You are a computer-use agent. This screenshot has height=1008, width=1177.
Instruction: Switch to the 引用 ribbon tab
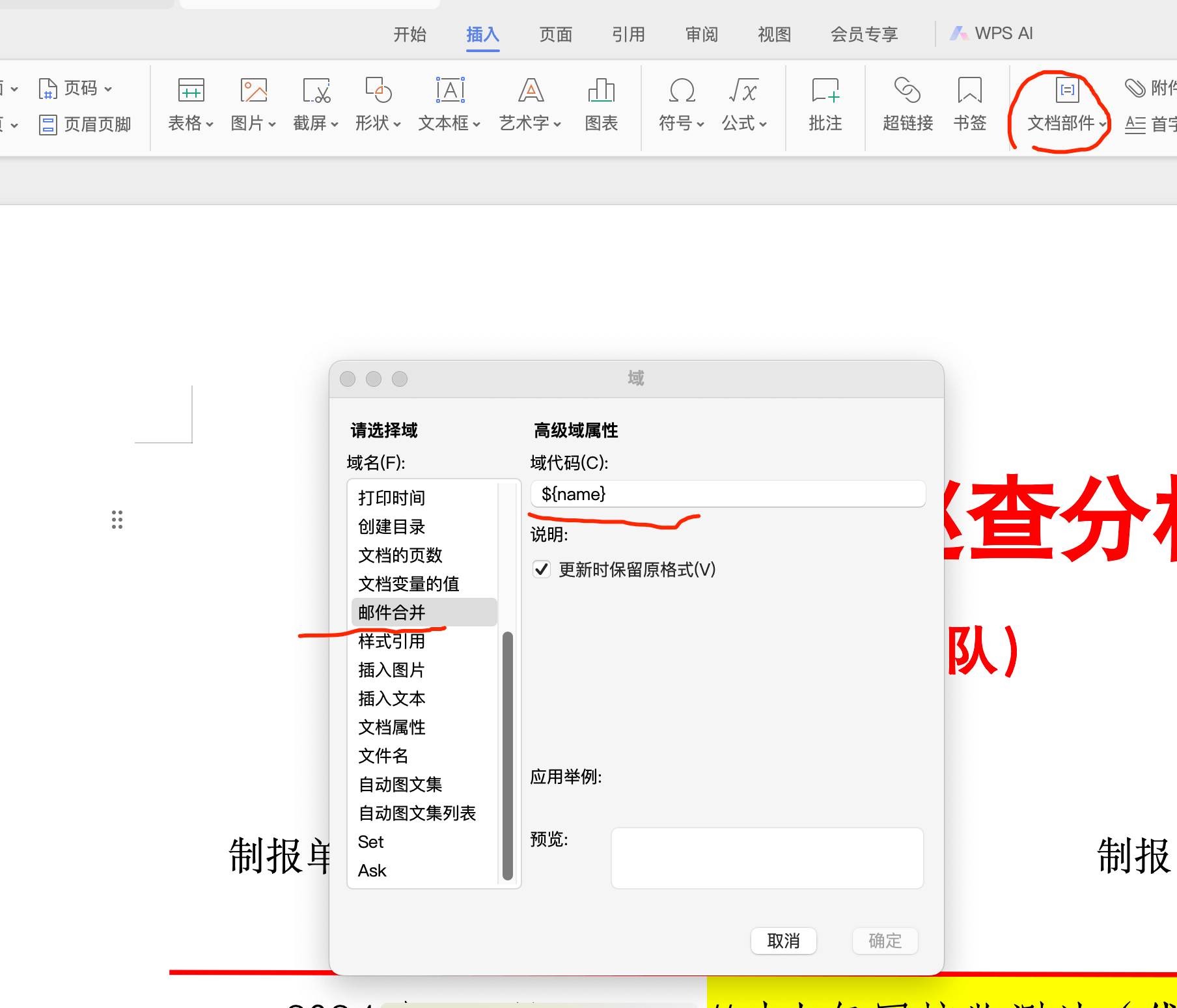[628, 34]
